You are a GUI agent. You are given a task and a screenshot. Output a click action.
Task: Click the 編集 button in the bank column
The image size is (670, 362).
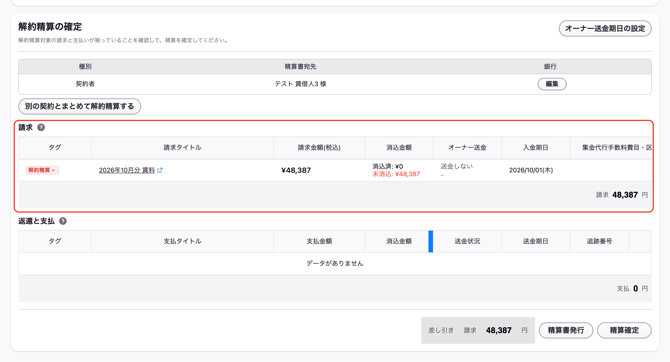click(x=552, y=84)
